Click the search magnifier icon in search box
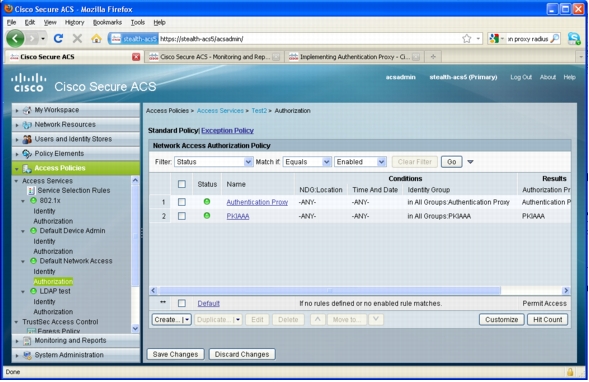The image size is (589, 382). click(555, 38)
